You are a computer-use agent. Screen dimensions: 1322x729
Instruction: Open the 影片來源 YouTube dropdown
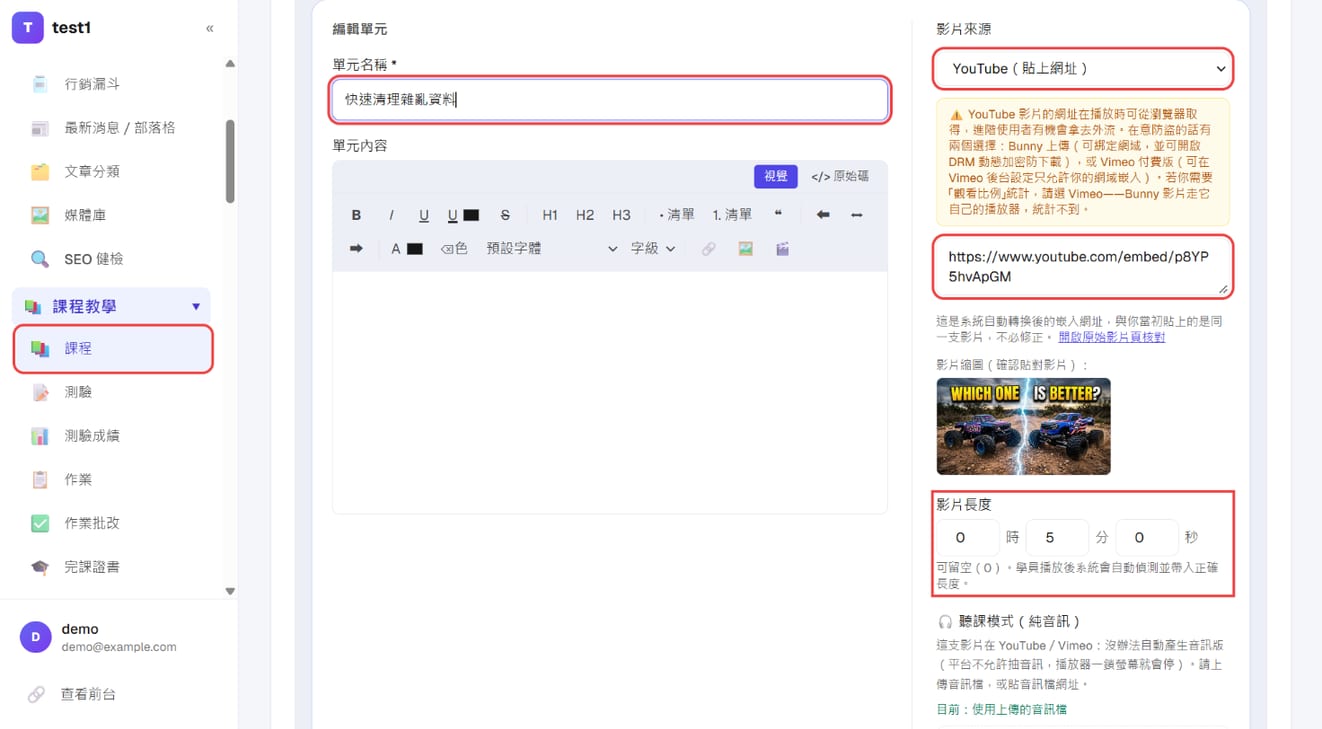point(1083,69)
